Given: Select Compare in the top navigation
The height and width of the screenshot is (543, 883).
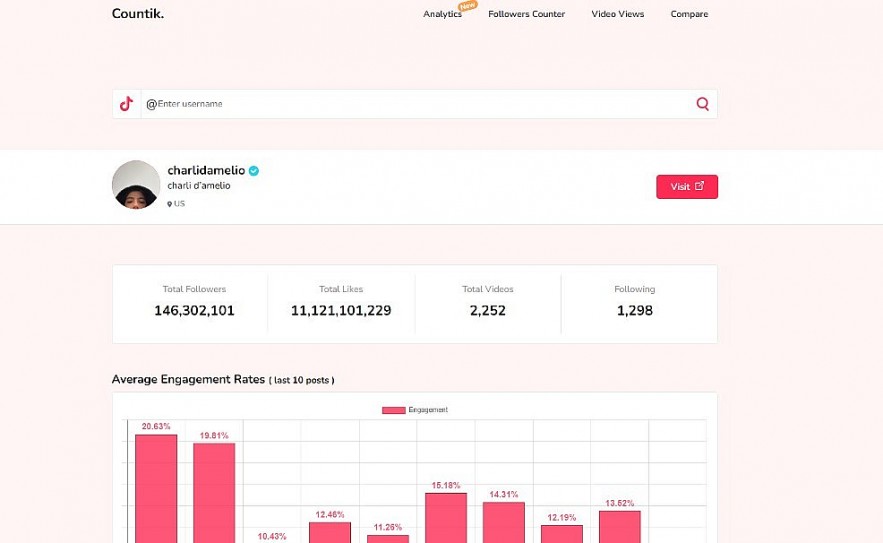Looking at the screenshot, I should [x=689, y=14].
